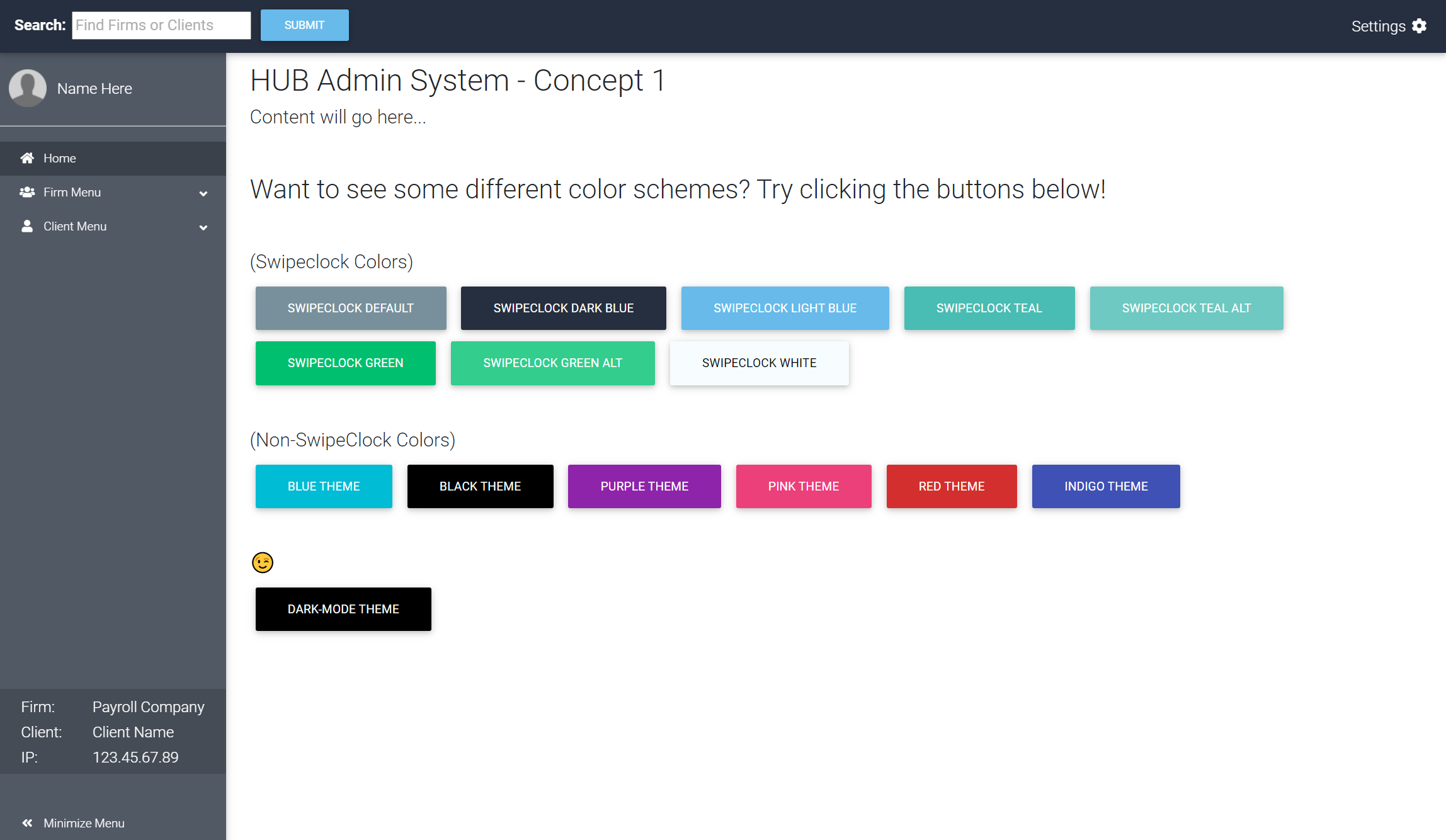The width and height of the screenshot is (1446, 840).
Task: Expand the Firm Menu chevron
Action: click(203, 193)
